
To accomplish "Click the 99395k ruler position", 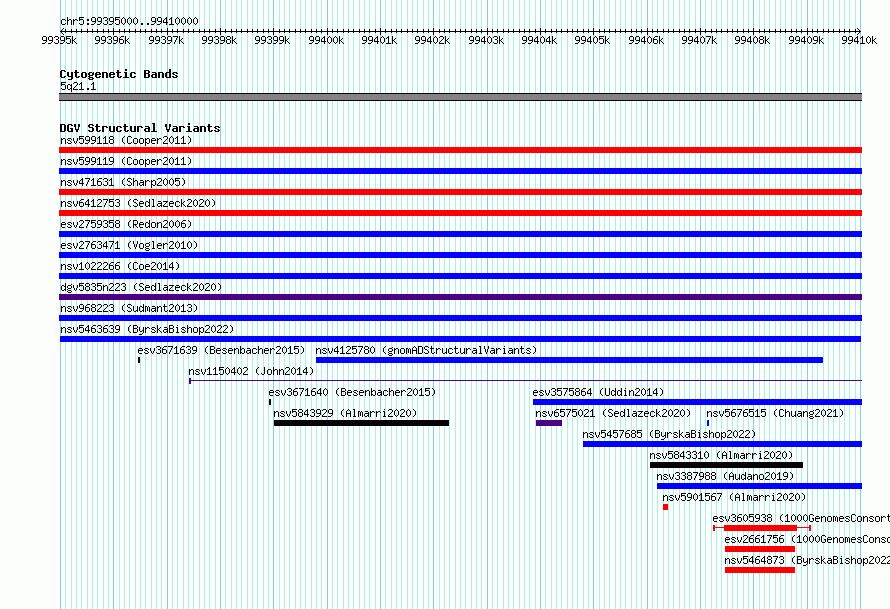I will click(x=59, y=40).
